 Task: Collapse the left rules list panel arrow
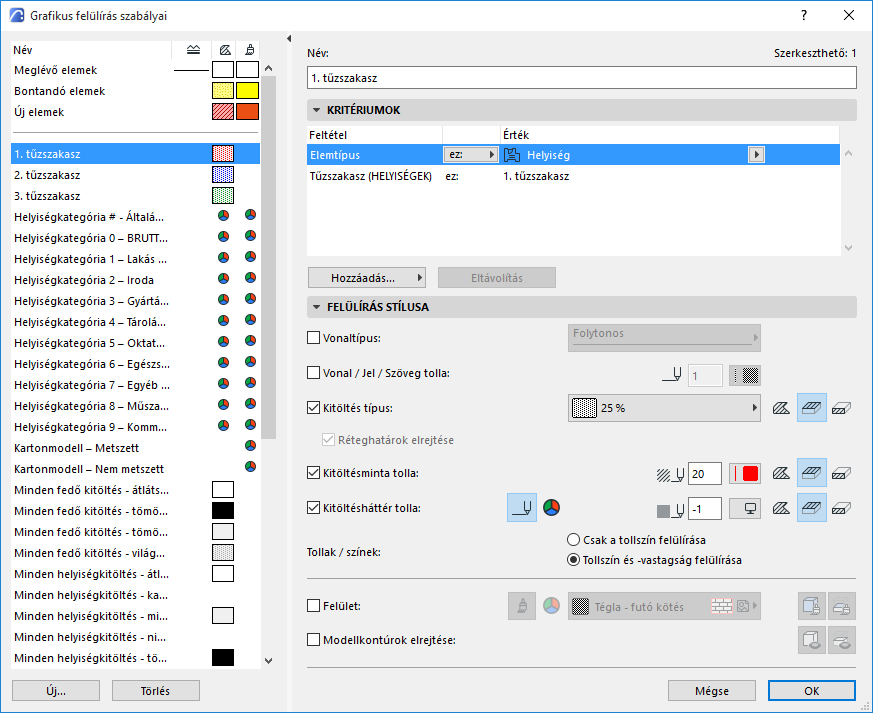(288, 38)
